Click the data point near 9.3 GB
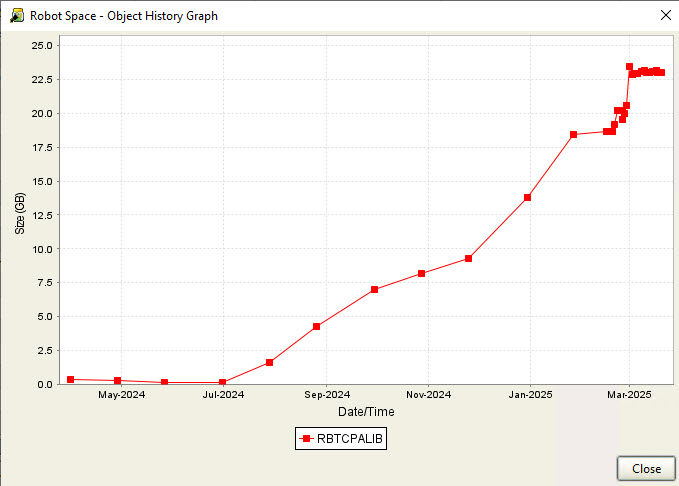The width and height of the screenshot is (679, 486). [x=468, y=259]
